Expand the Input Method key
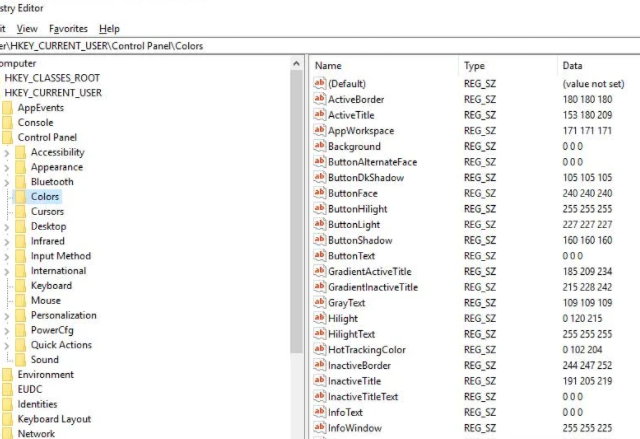This screenshot has width=640, height=439. click(x=7, y=257)
